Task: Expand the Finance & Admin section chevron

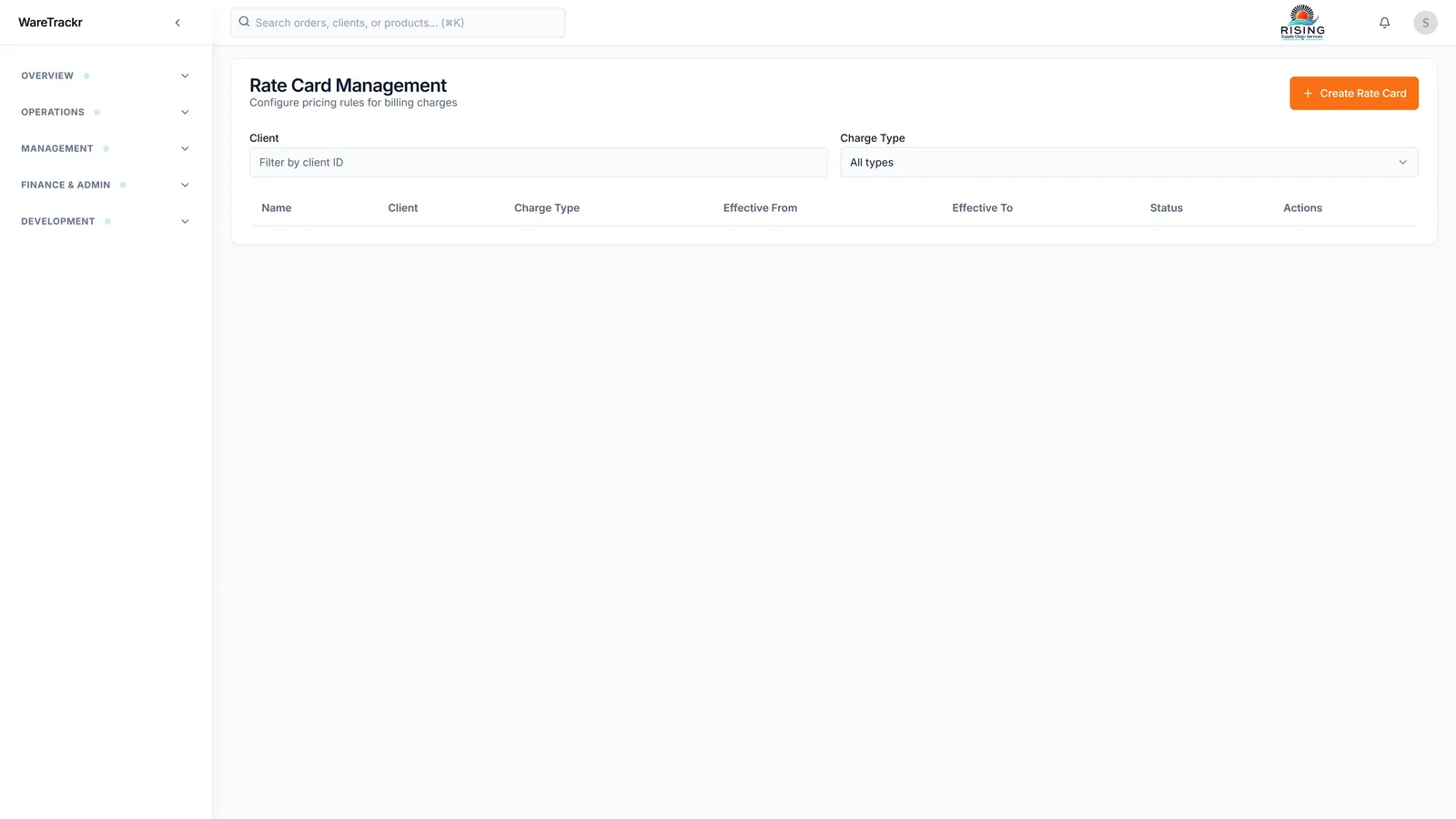Action: 185,185
